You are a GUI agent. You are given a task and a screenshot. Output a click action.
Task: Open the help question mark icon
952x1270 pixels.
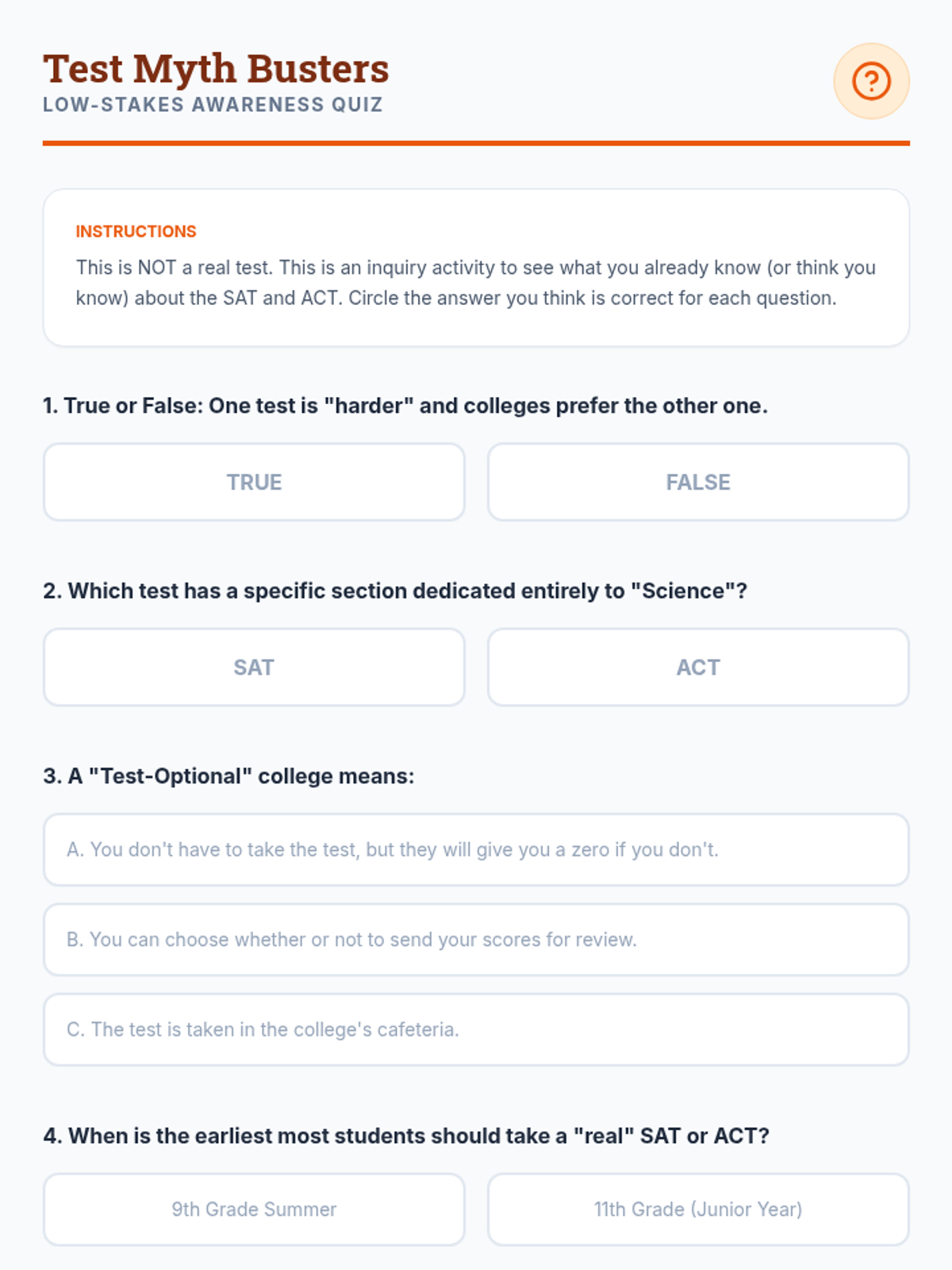pyautogui.click(x=871, y=81)
